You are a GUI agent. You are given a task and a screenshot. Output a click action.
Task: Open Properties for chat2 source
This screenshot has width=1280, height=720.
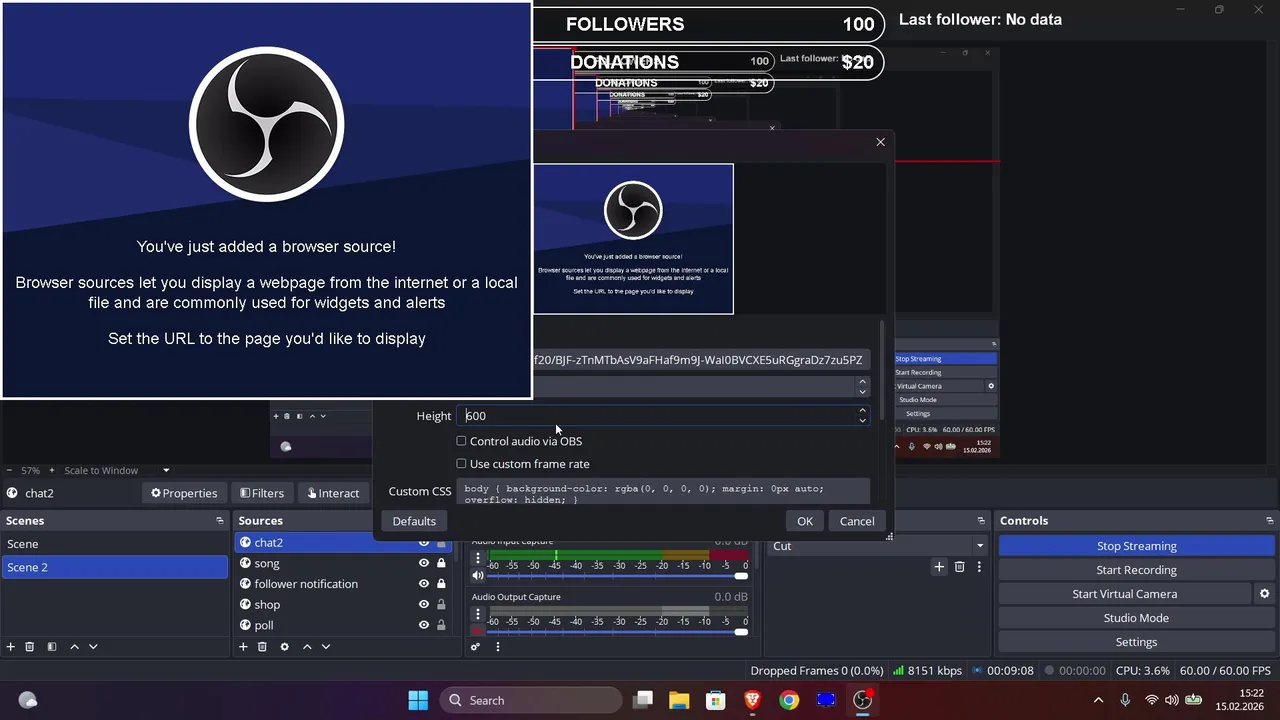184,493
